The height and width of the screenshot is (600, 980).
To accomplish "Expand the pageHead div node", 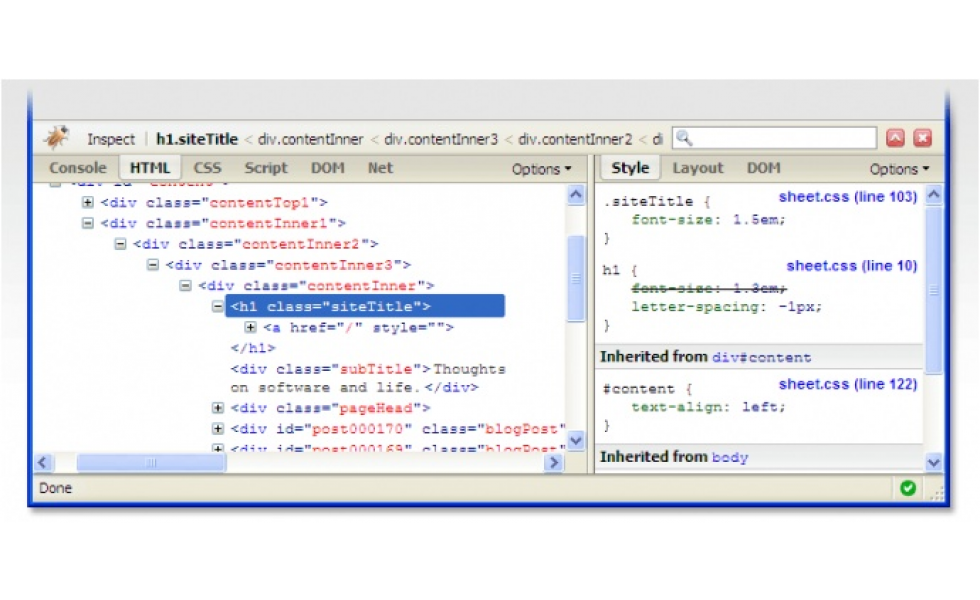I will tap(218, 408).
